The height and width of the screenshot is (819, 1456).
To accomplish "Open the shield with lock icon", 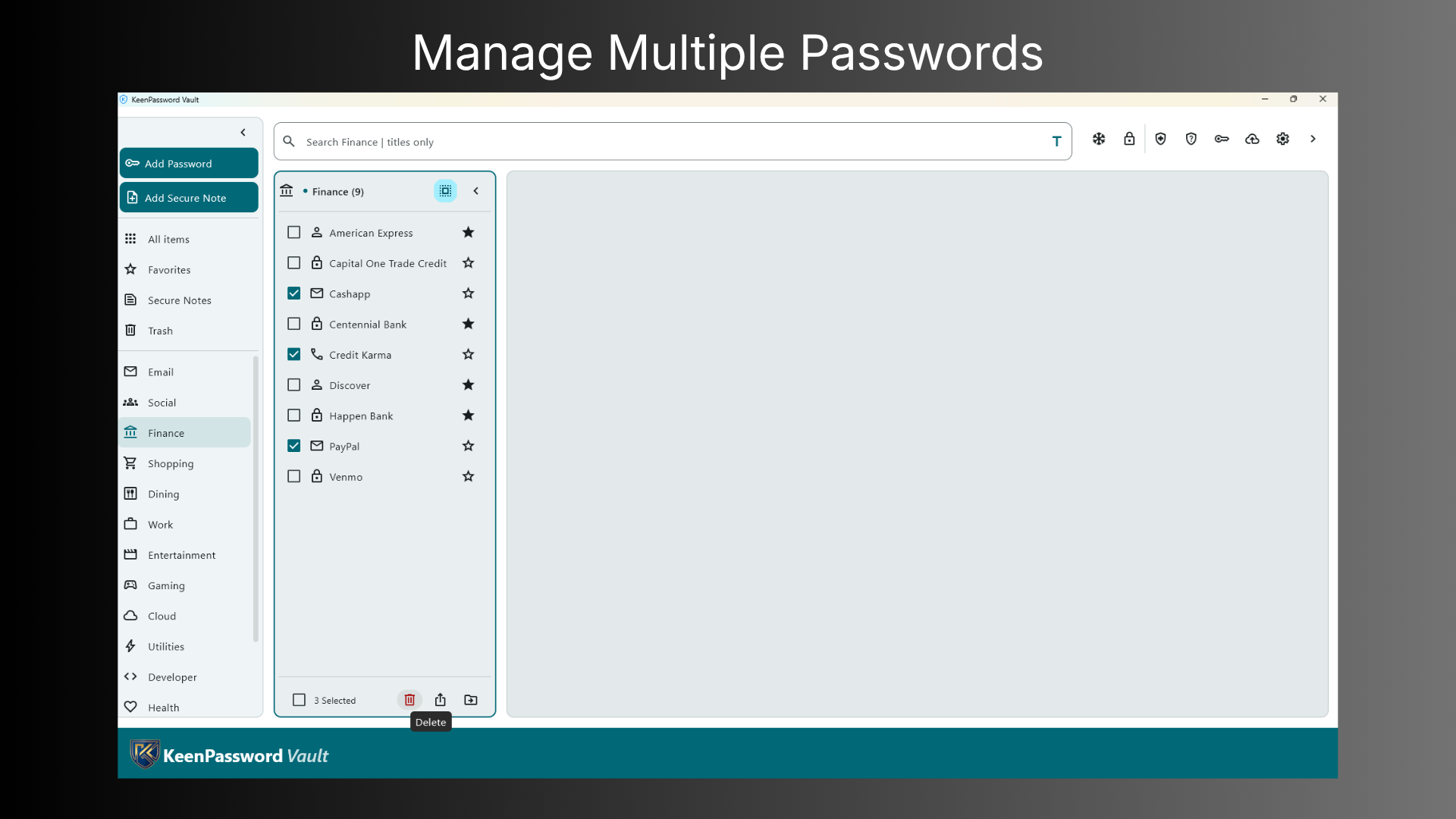I will point(1160,139).
